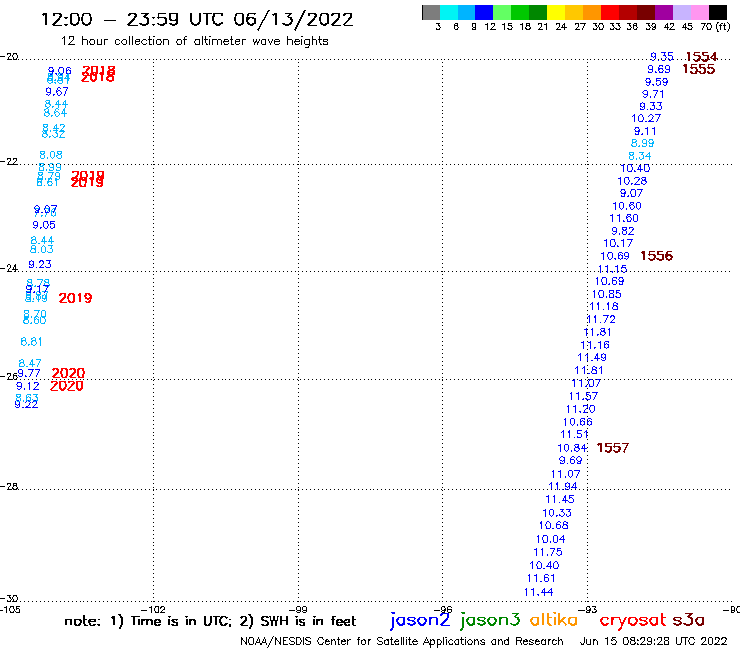
Task: Click the wave height value 10.27
Action: pos(646,118)
